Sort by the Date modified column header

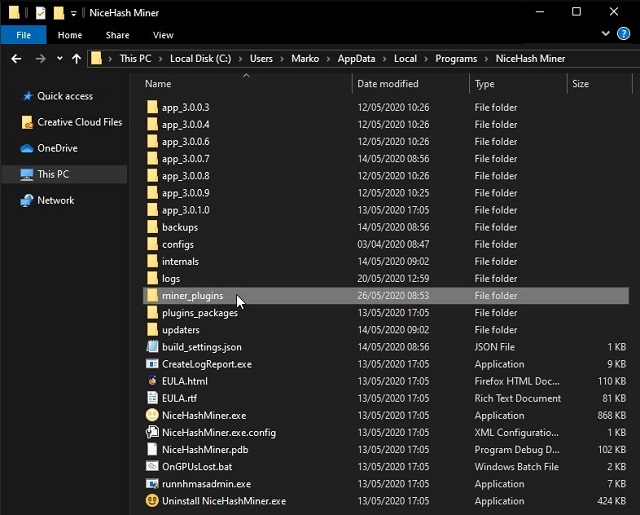pyautogui.click(x=388, y=84)
